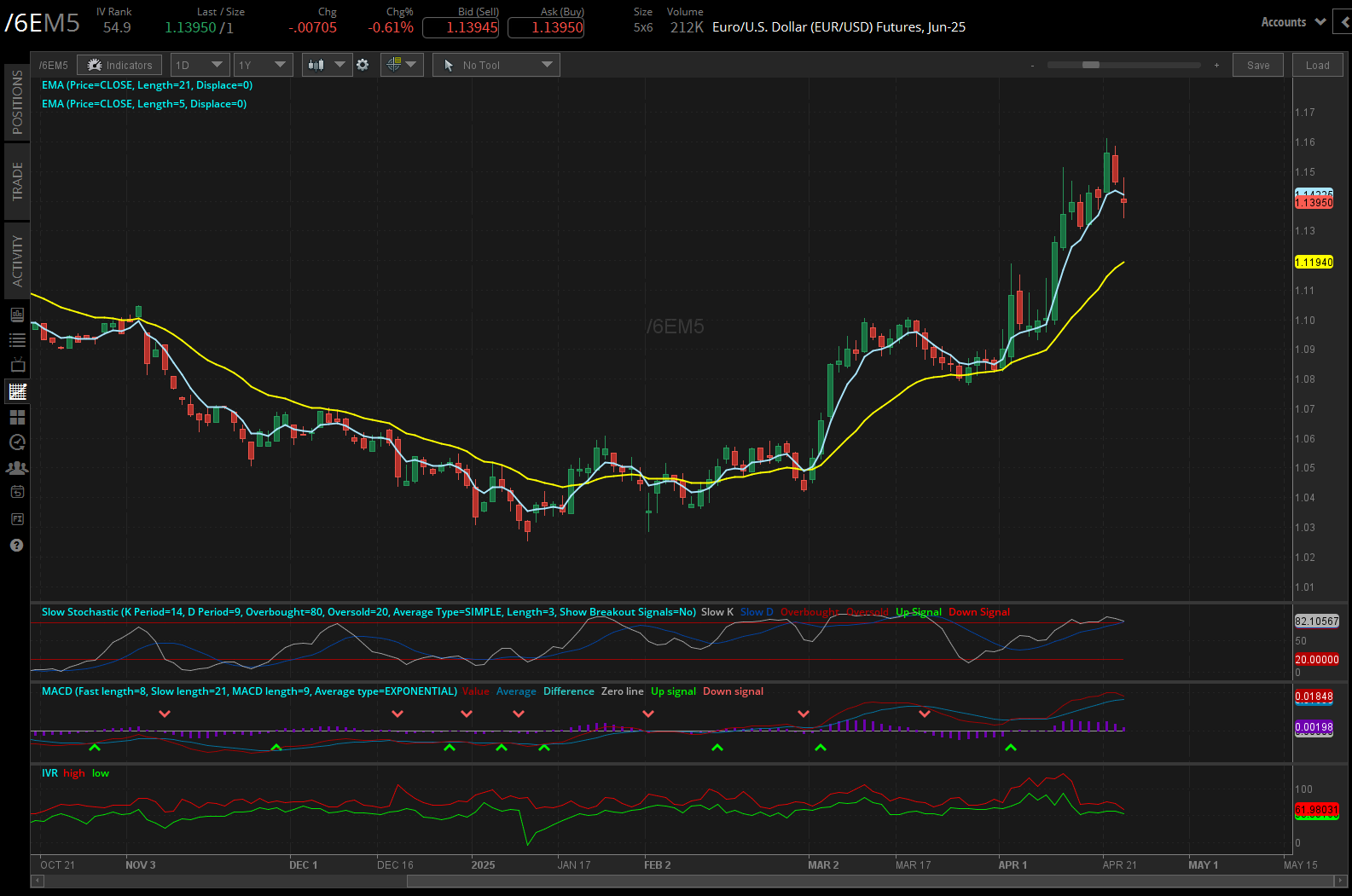Select the Slow Stochastic study label
This screenshot has height=896, width=1352.
point(368,612)
